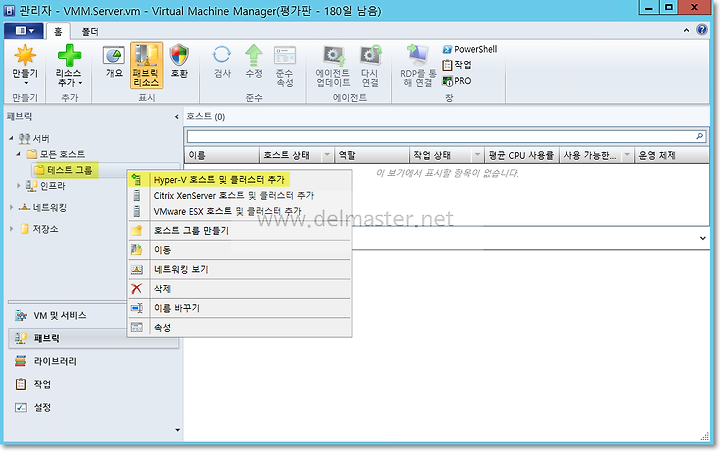The height and width of the screenshot is (451, 720).
Task: Select the 모든 호스트 folder
Action: pyautogui.click(x=56, y=154)
